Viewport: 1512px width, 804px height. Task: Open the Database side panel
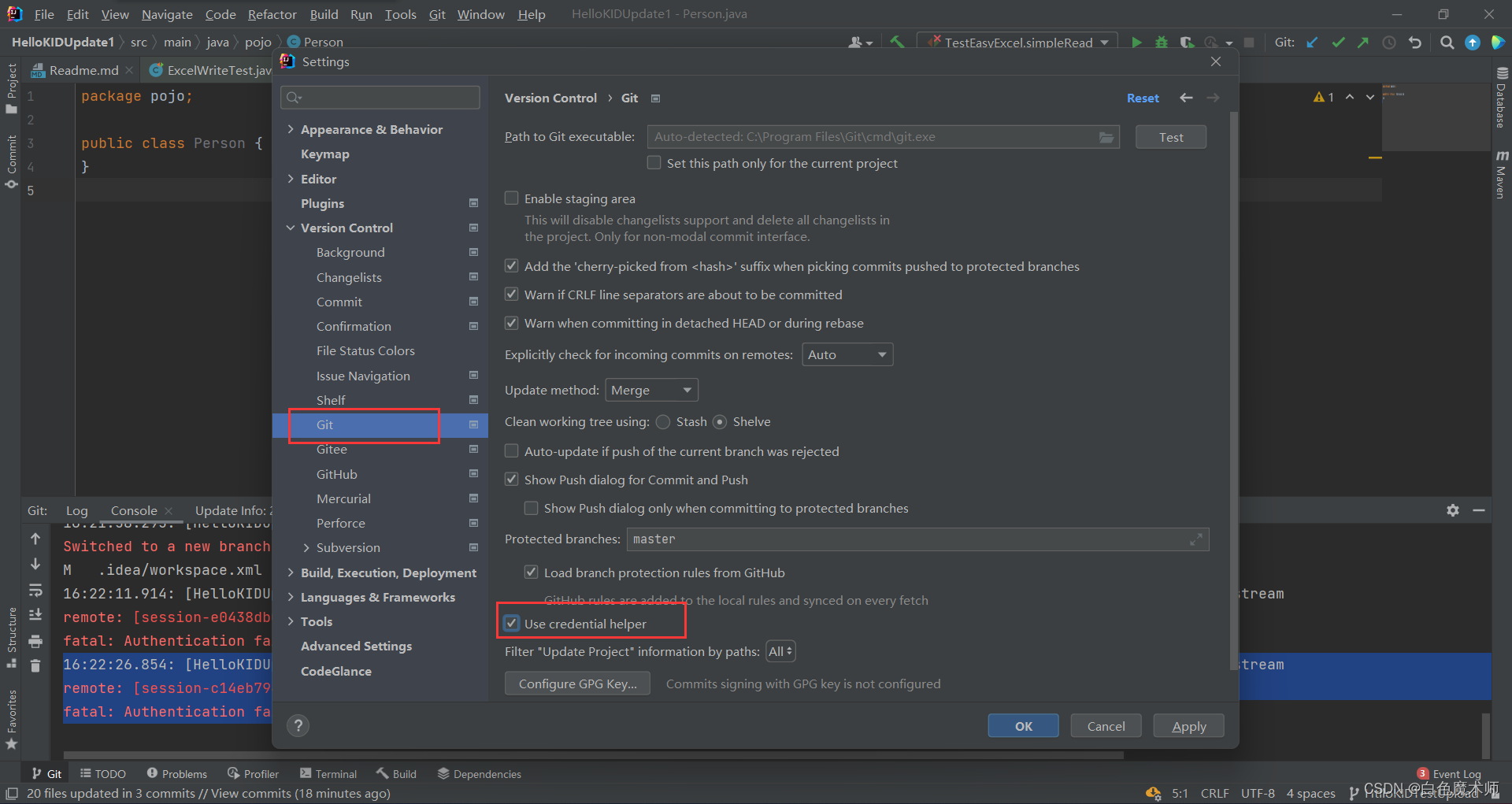pos(1502,98)
